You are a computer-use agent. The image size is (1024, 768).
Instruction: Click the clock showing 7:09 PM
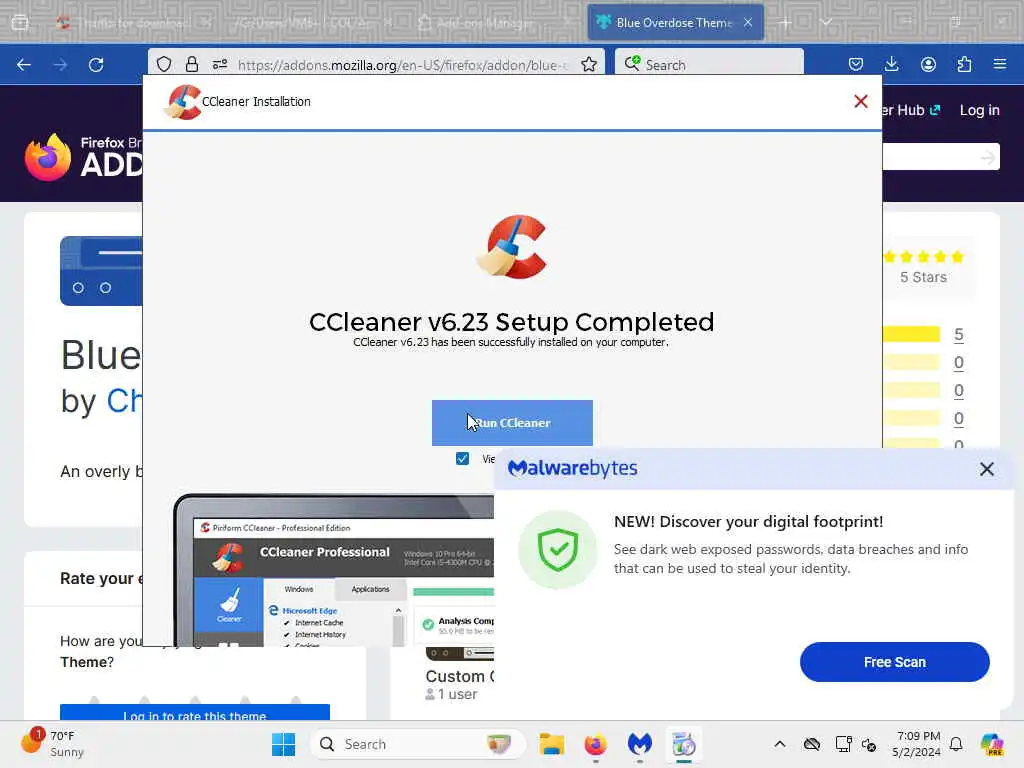tap(918, 744)
